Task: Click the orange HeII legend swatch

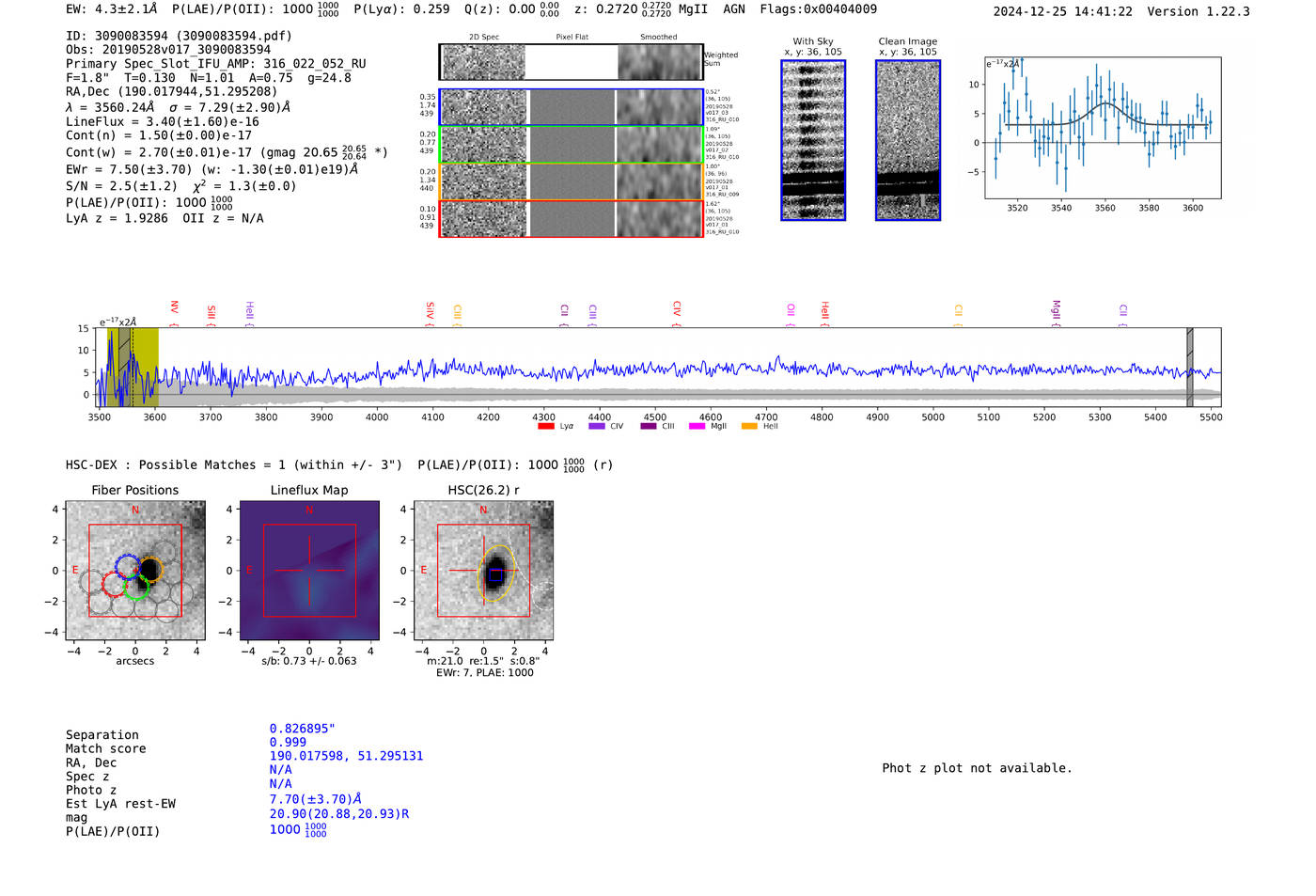Action: [x=749, y=427]
